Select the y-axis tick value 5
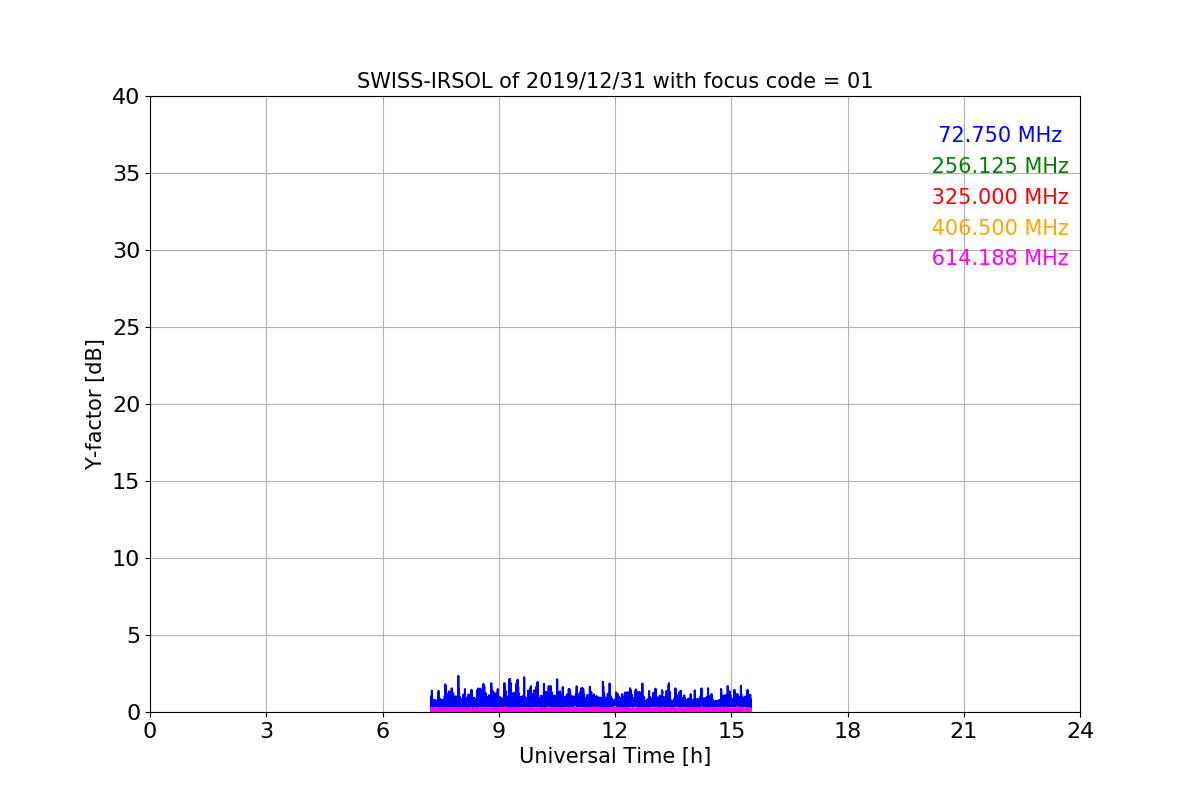 [133, 636]
